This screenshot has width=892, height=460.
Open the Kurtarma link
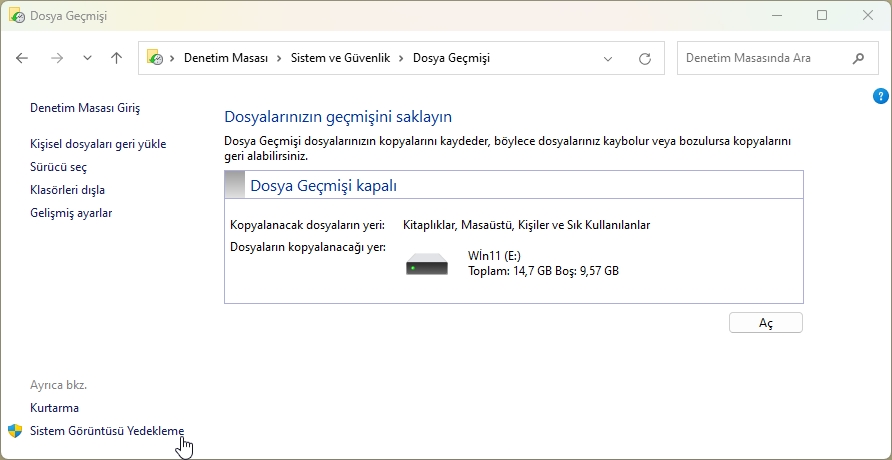[54, 408]
